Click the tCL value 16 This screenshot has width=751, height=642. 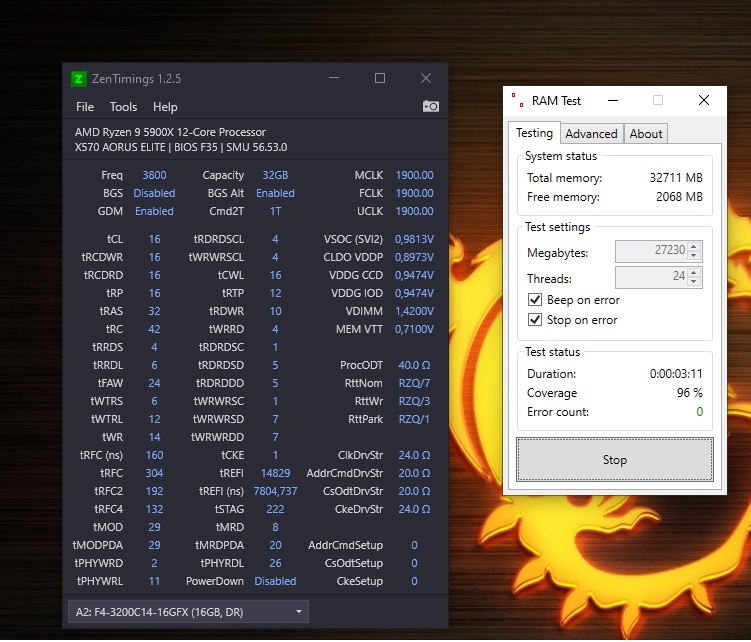click(154, 239)
